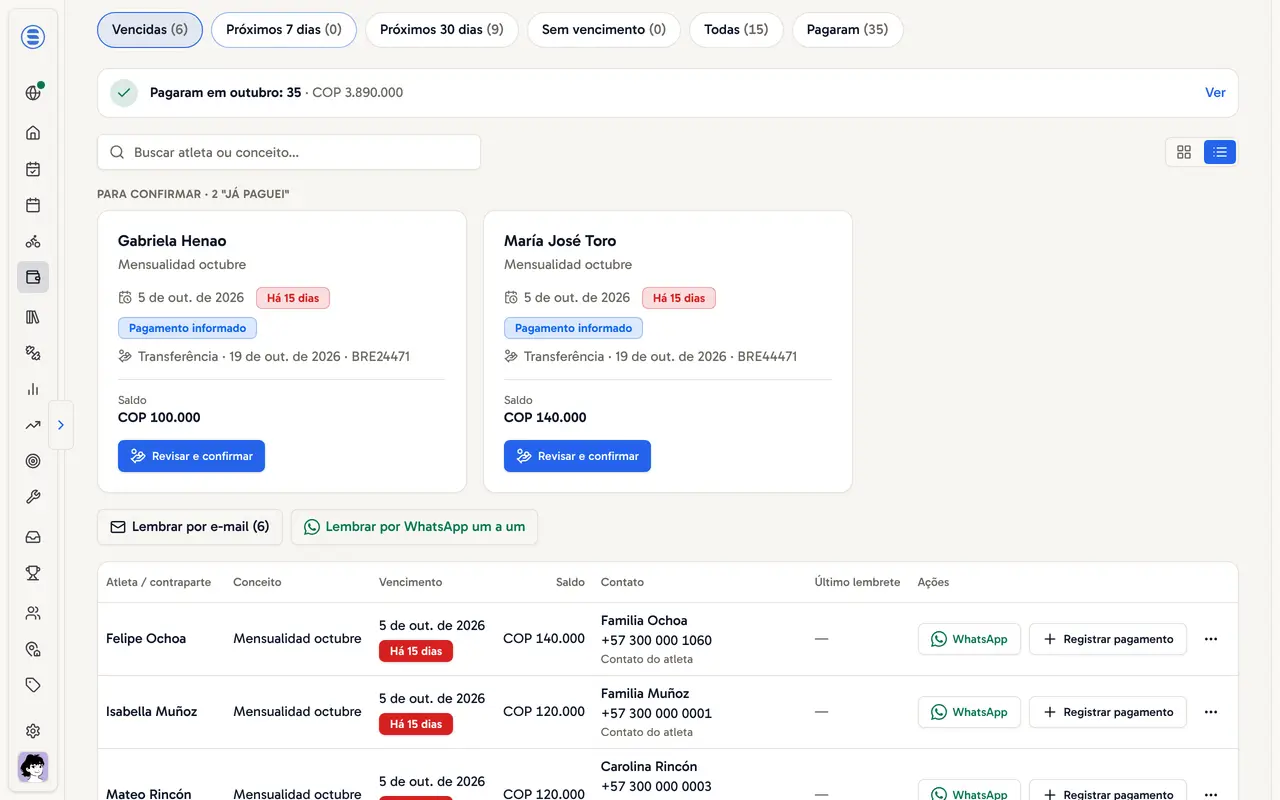Select the Próximos 30 dias filter tab
1280x800 pixels.
coord(442,30)
